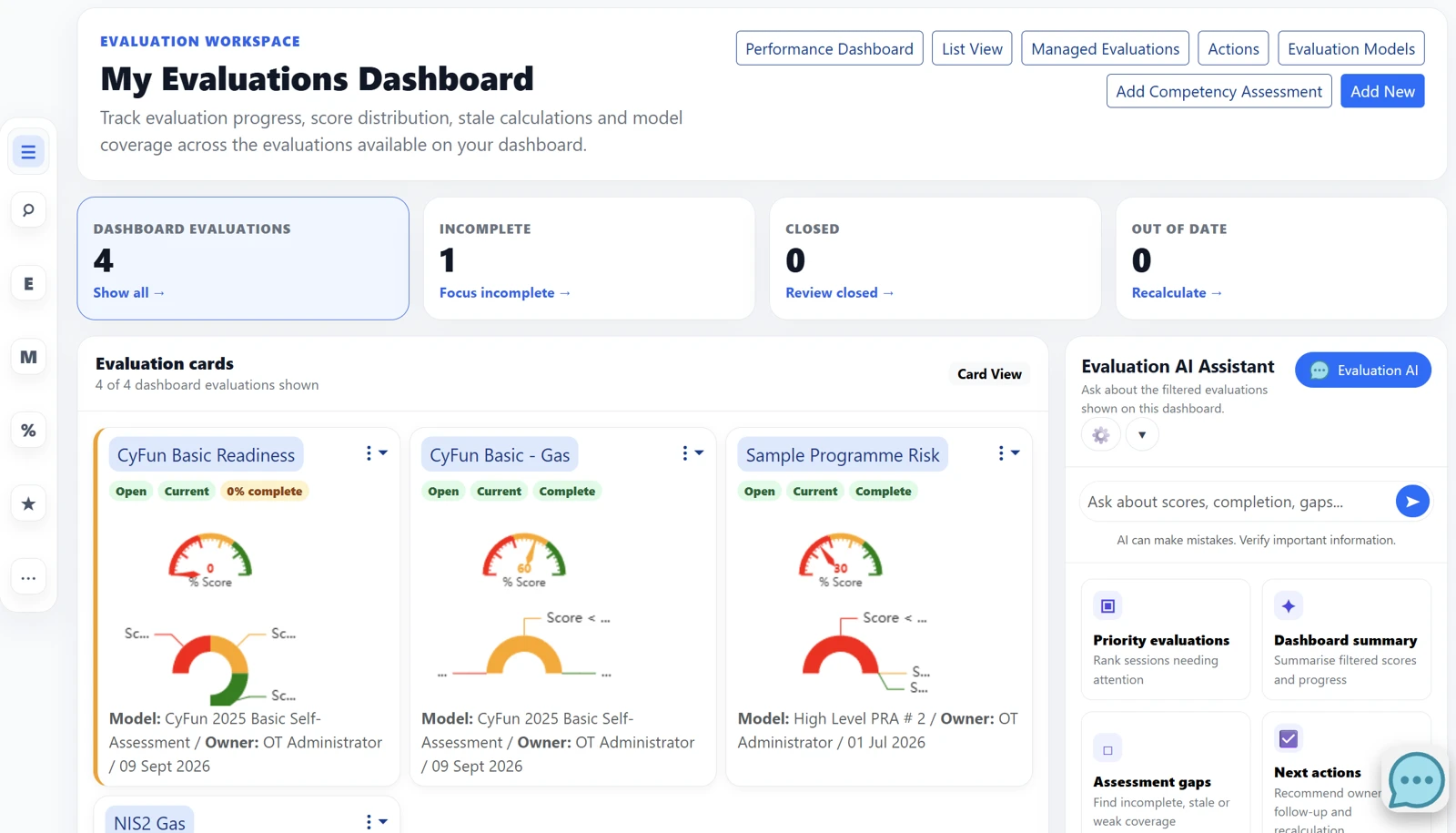Click the three-dots more sidebar icon
This screenshot has width=1456, height=833.
[28, 578]
